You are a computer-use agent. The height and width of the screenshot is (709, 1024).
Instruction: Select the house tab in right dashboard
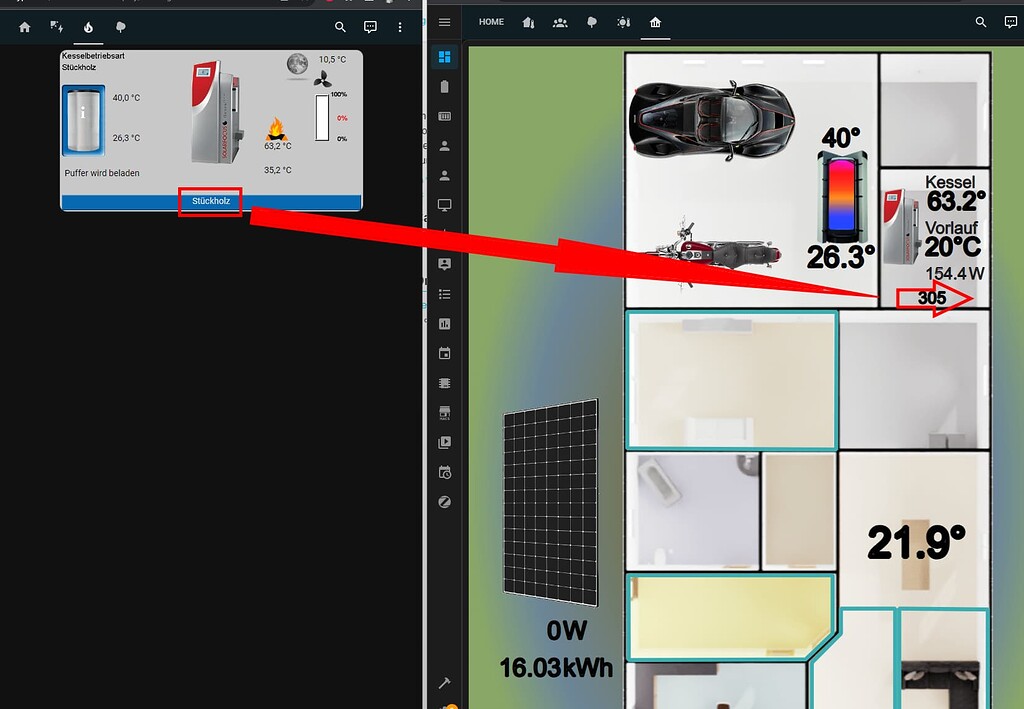coord(656,22)
